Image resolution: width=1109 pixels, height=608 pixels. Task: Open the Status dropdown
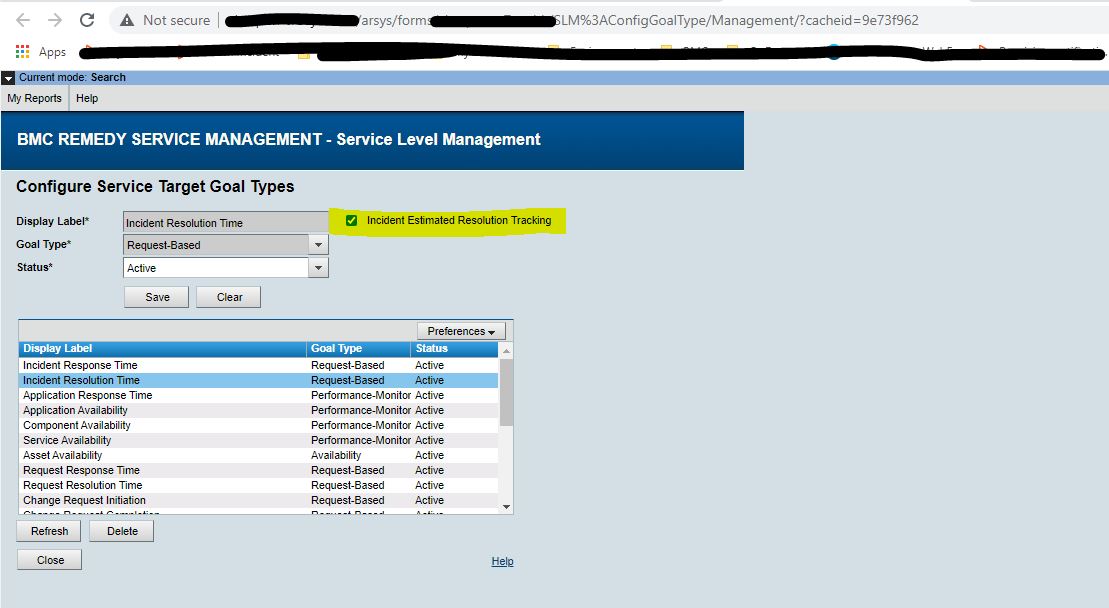coord(318,268)
